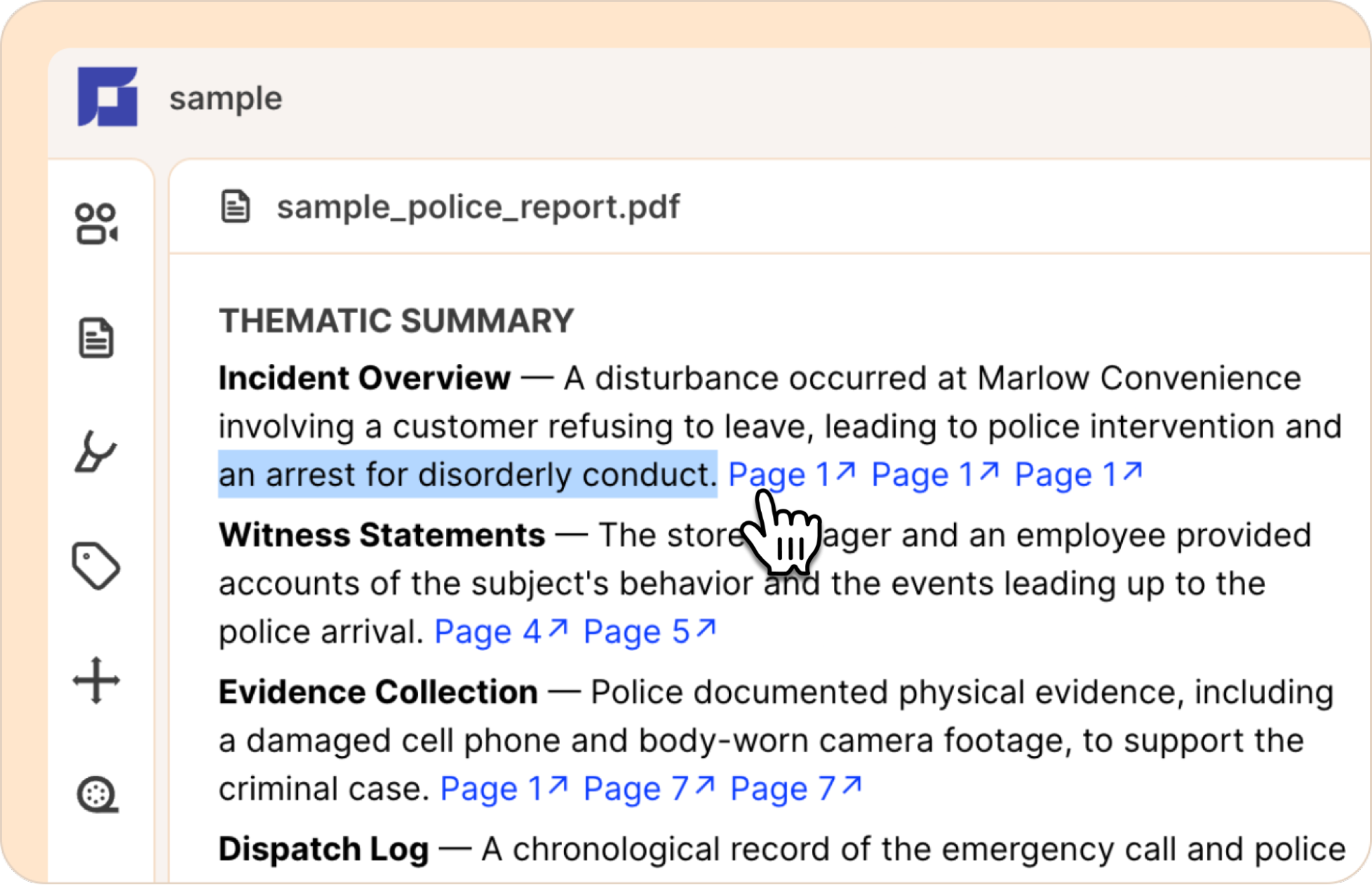Click the blue app logo icon

[x=107, y=97]
